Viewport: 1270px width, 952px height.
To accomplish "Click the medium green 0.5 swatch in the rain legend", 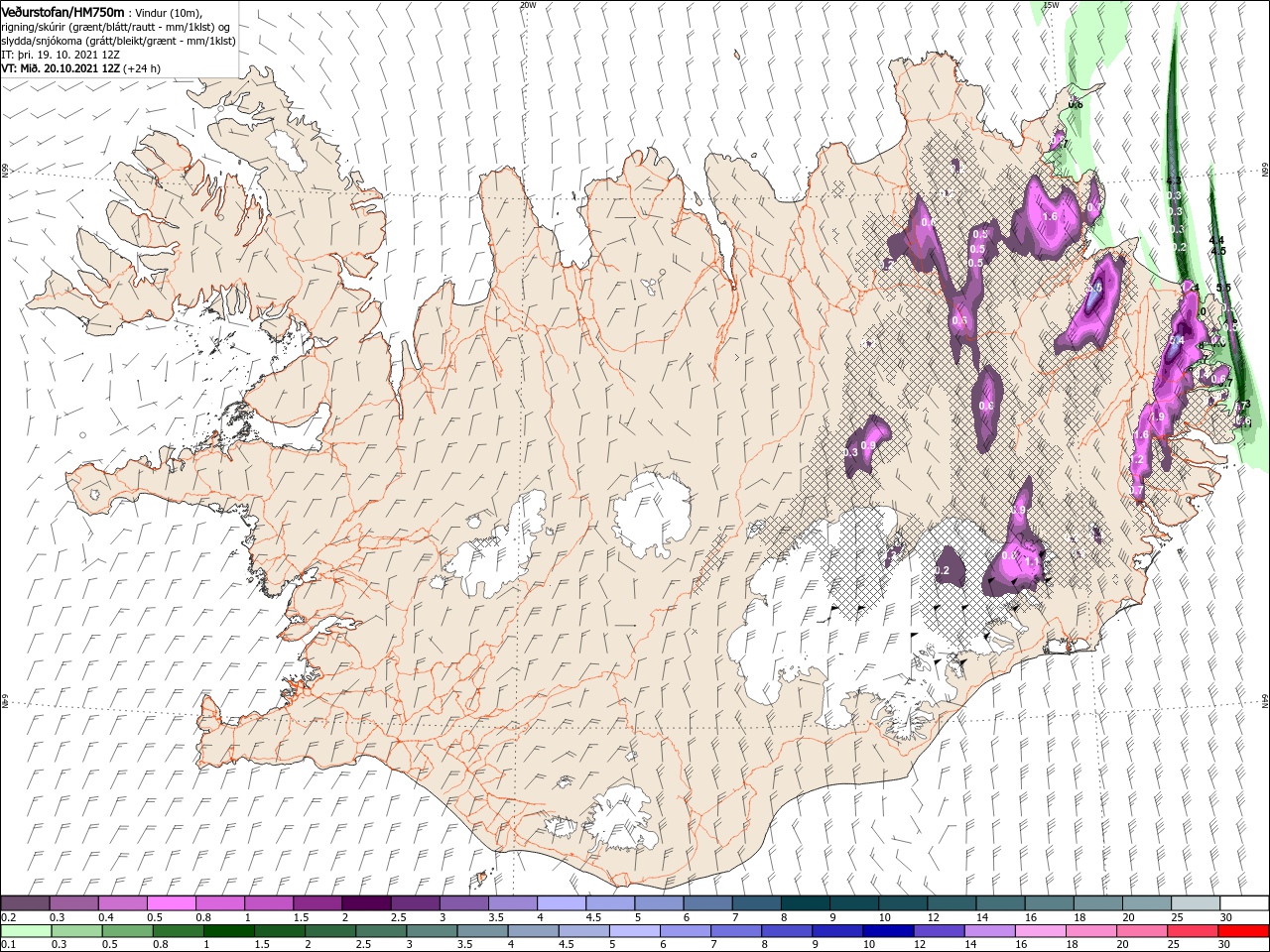I will [126, 931].
